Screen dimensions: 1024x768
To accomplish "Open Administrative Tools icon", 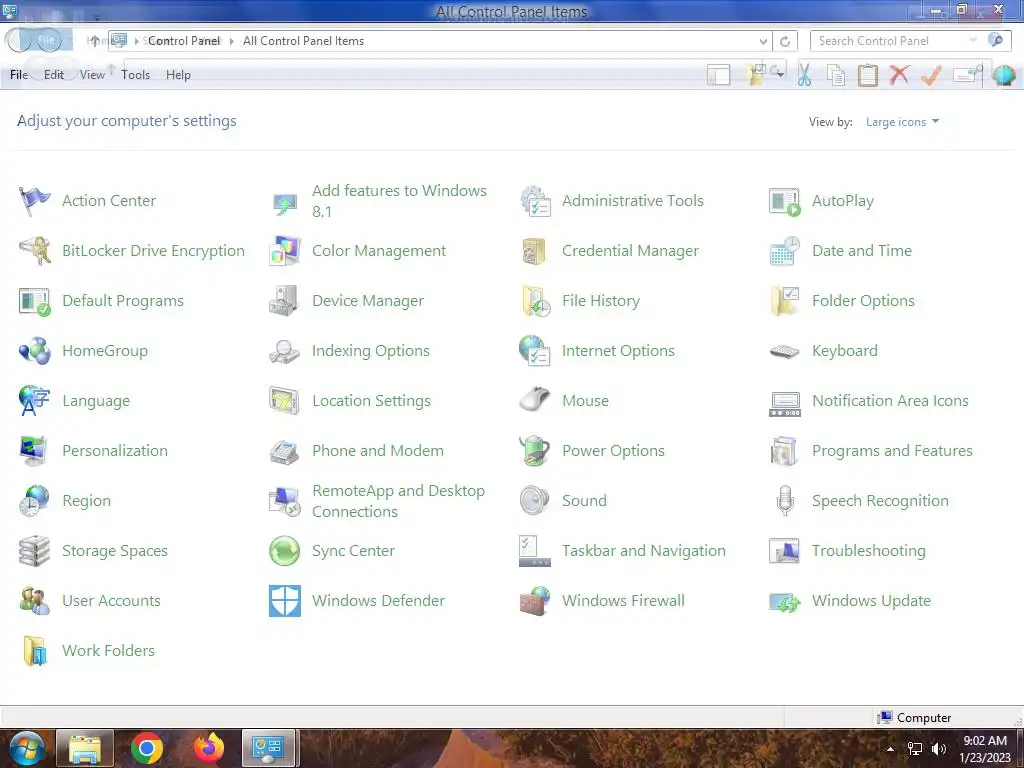I will point(535,201).
